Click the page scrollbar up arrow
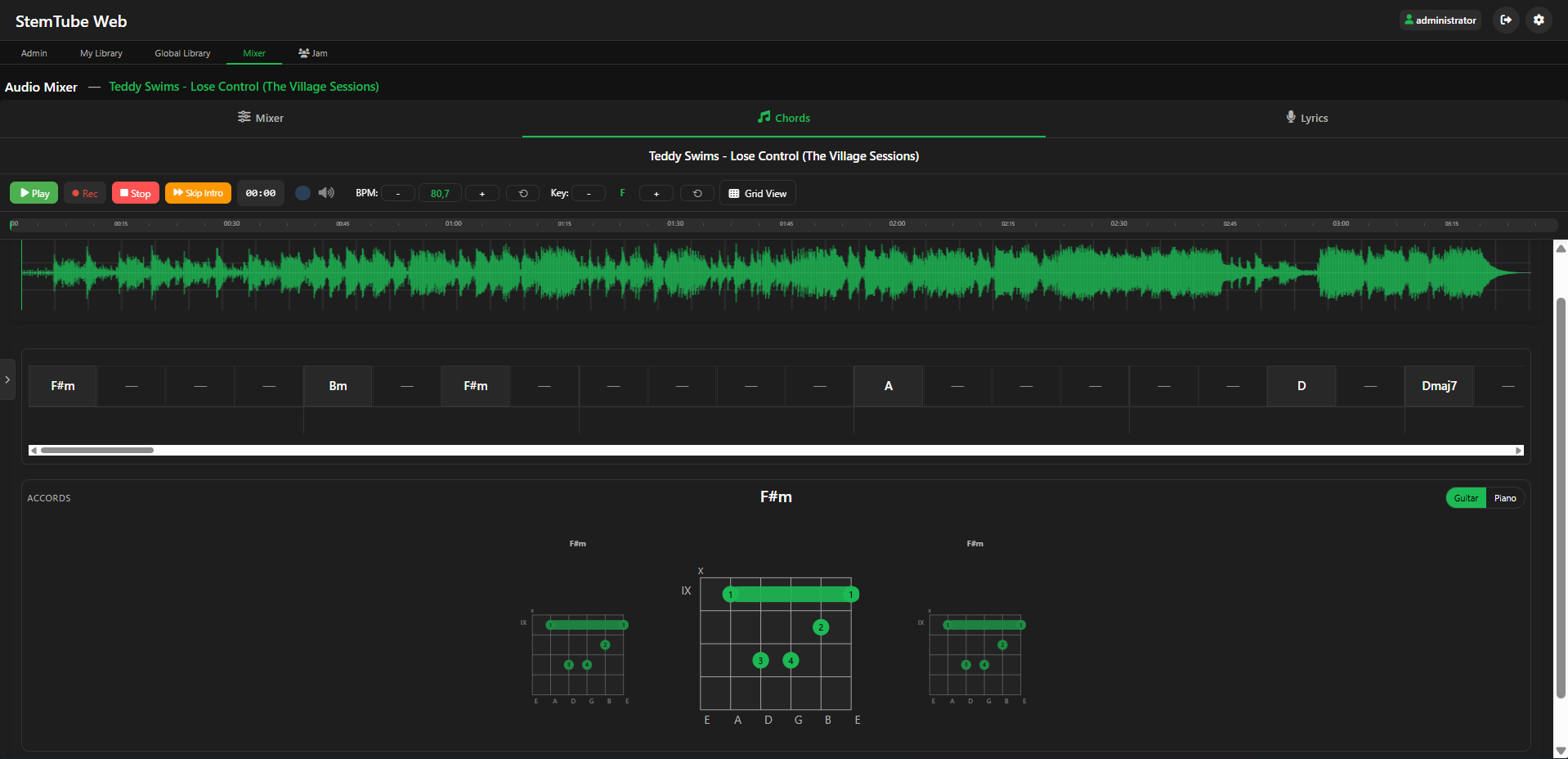Screen dimensions: 1568x759 coord(1561,248)
